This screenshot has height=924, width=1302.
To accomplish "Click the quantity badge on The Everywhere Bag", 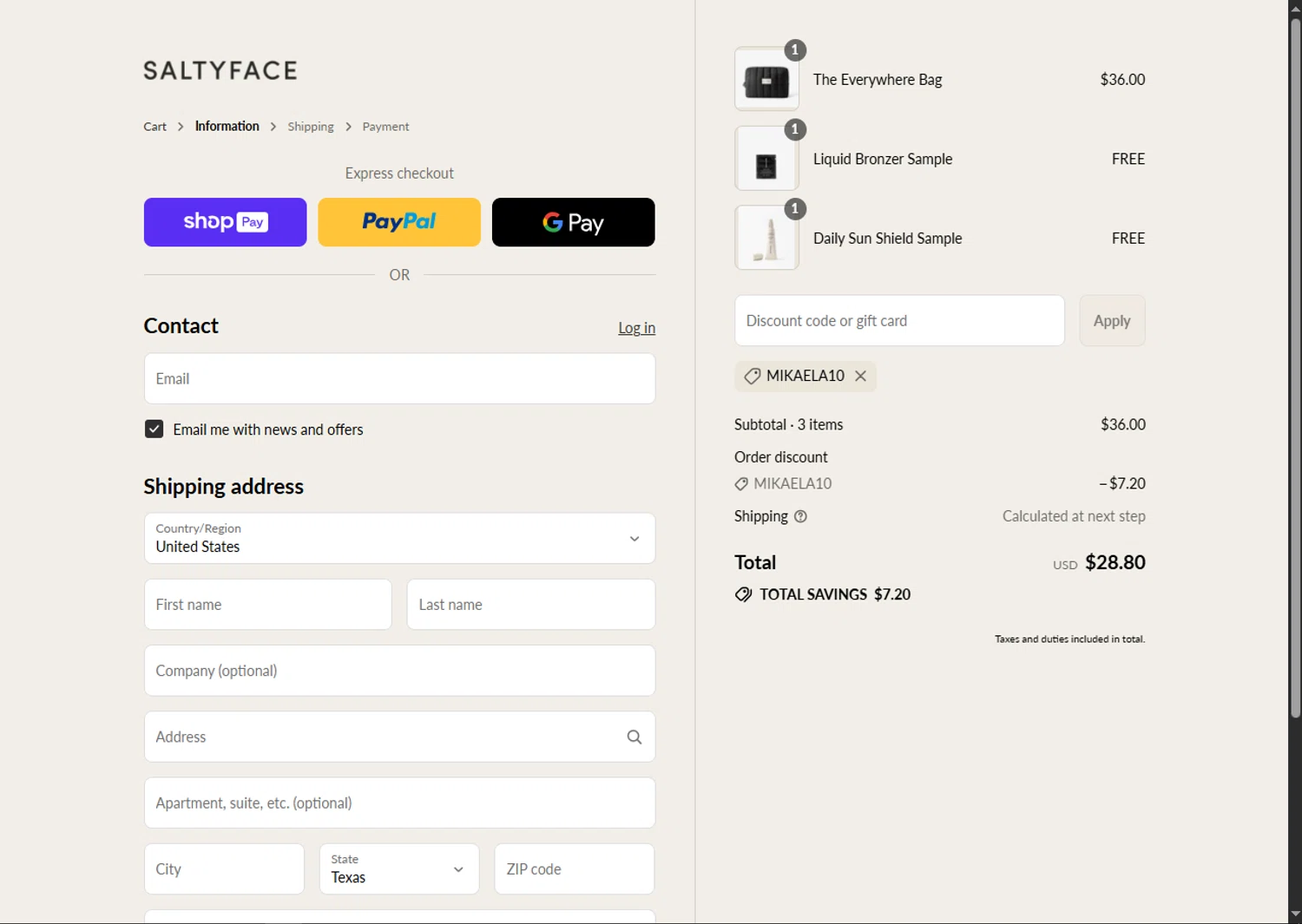I will click(x=795, y=50).
